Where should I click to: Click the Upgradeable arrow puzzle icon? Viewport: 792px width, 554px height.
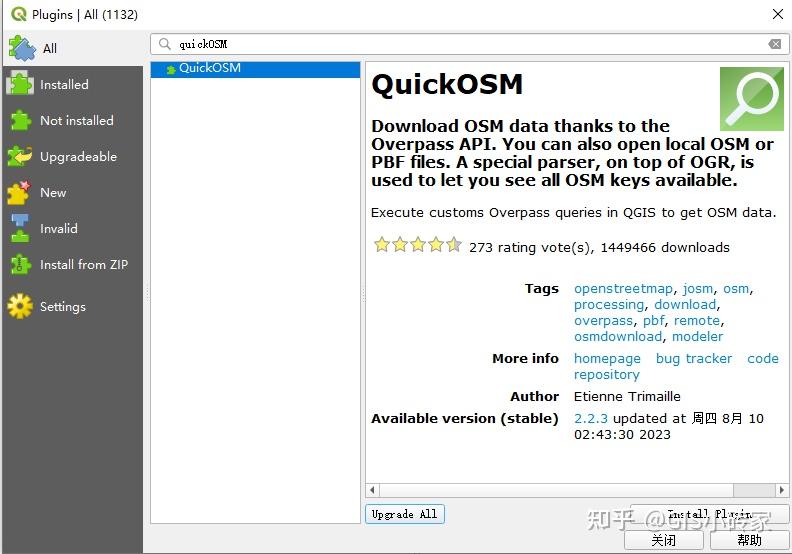click(x=20, y=157)
